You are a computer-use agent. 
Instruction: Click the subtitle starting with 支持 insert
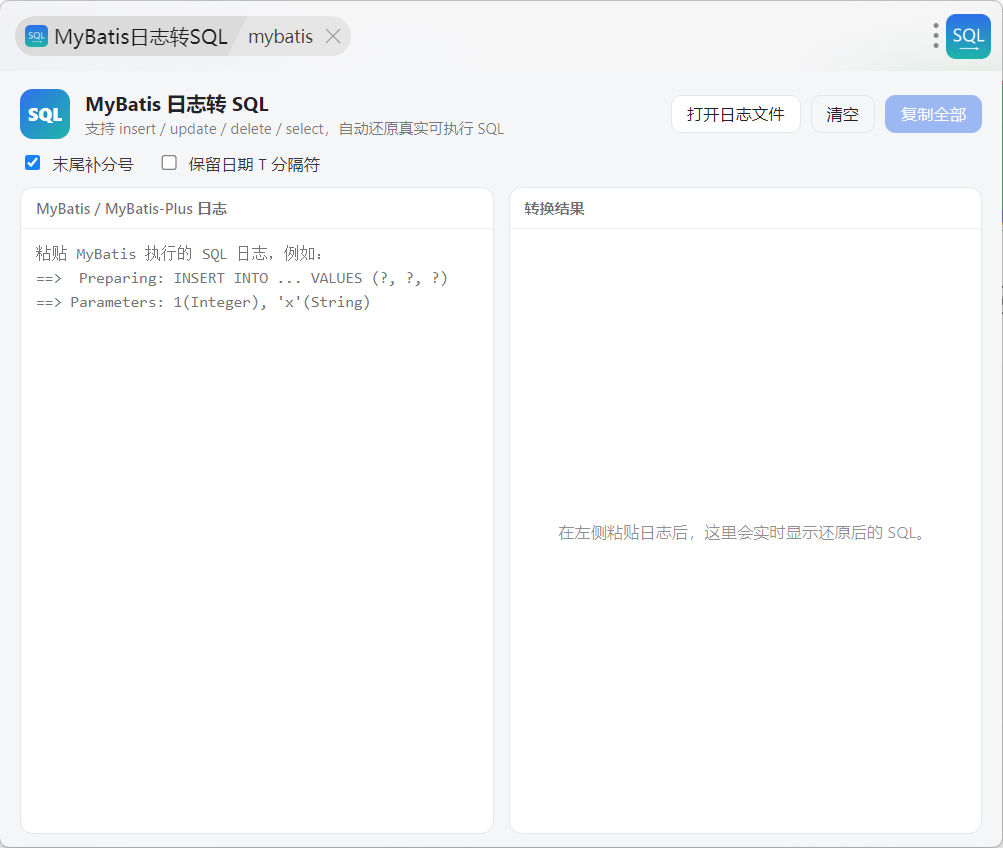pos(294,129)
